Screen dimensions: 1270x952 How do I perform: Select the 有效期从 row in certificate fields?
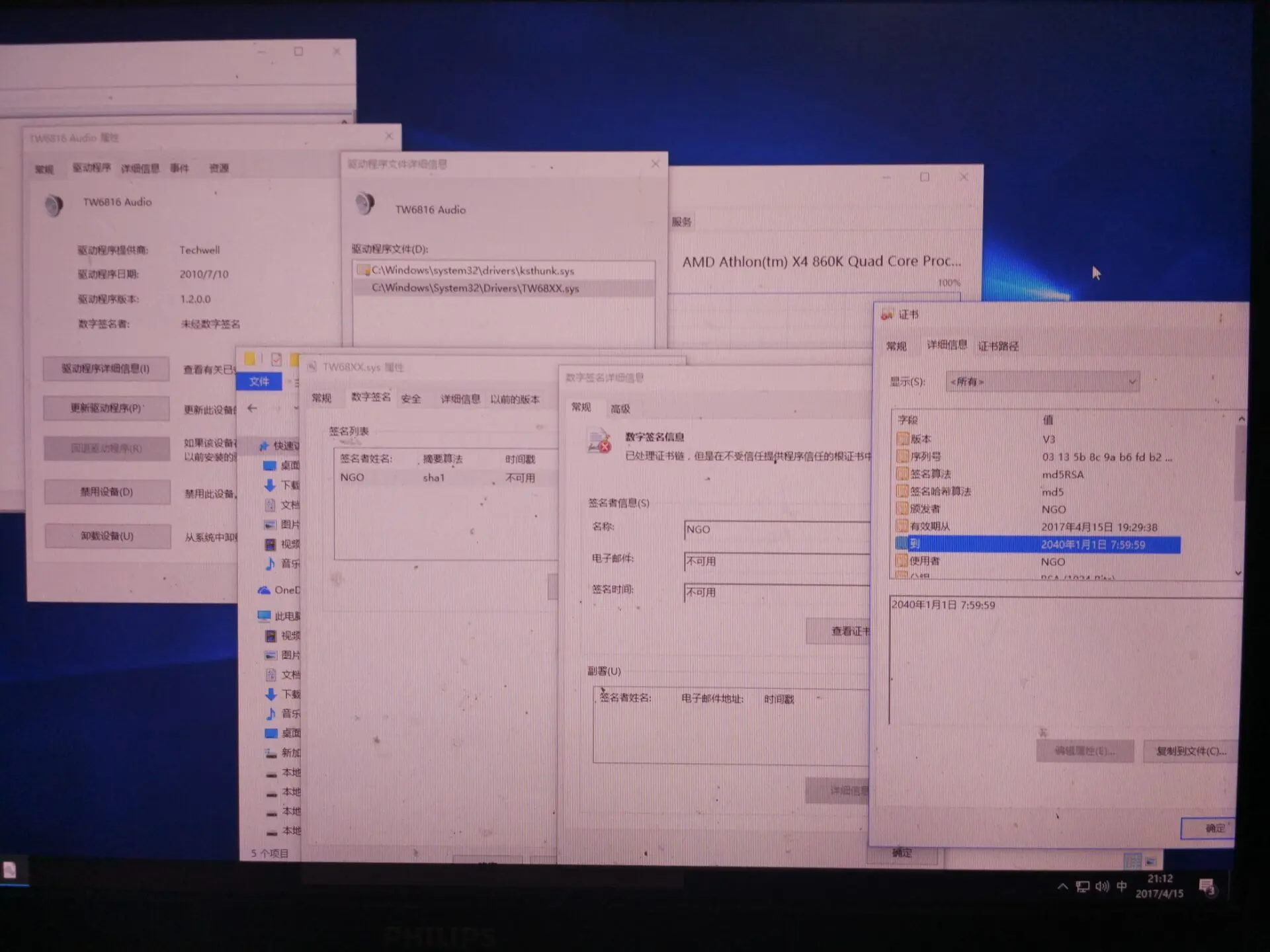(1037, 527)
